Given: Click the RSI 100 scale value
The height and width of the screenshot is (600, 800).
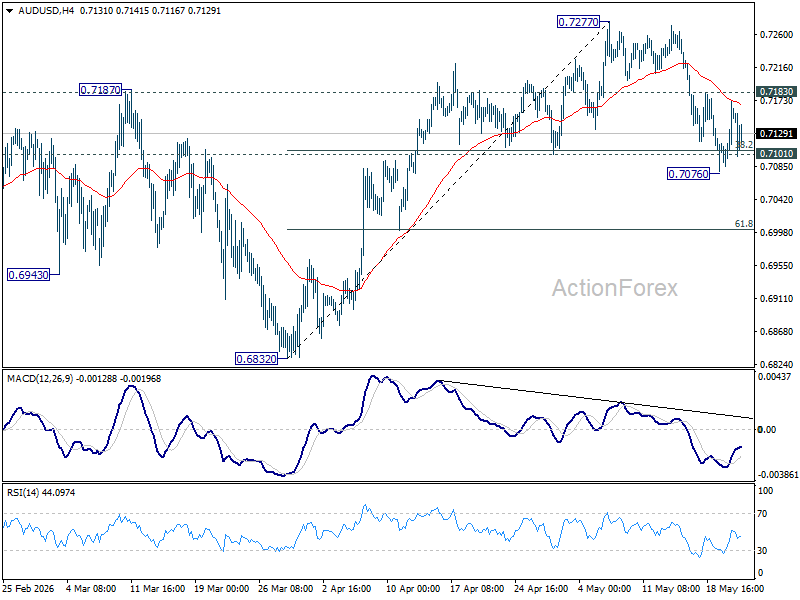Looking at the screenshot, I should 765,491.
